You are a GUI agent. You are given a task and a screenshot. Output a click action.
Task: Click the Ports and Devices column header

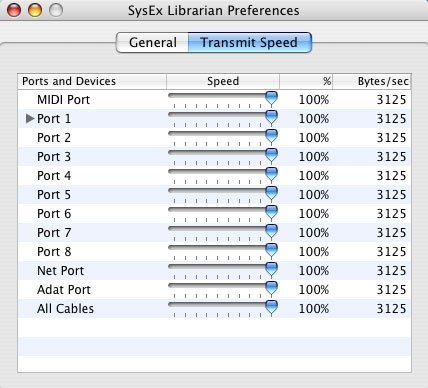coord(92,81)
